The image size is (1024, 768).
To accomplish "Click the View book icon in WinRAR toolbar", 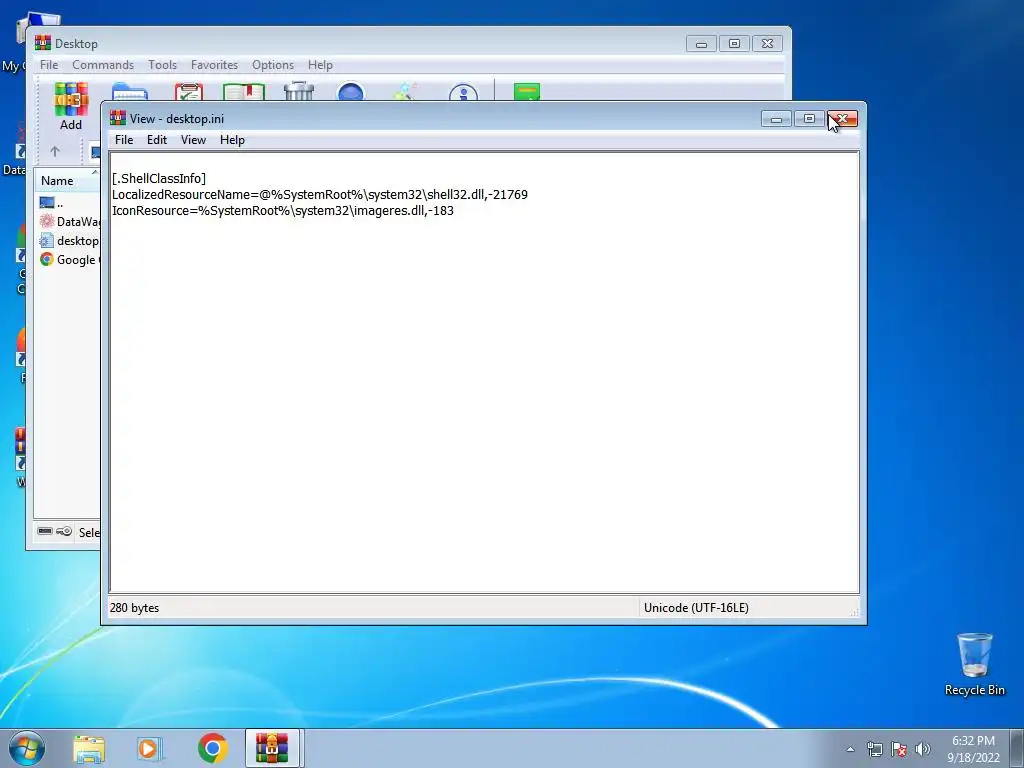I will coord(244,92).
